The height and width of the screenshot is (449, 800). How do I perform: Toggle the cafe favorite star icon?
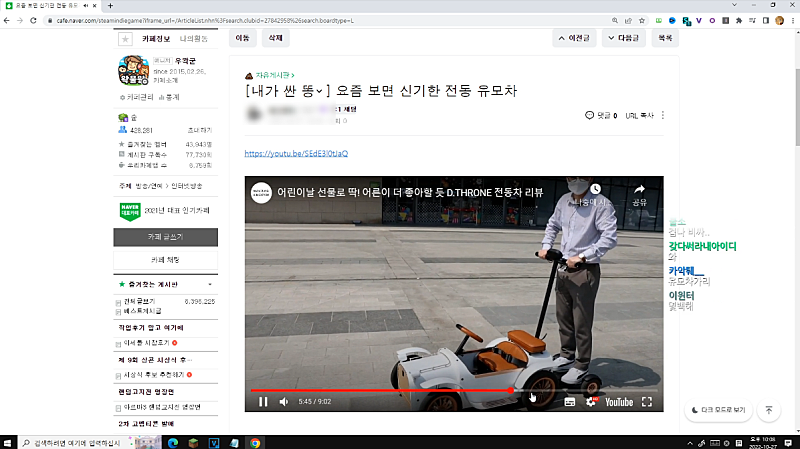tap(125, 39)
